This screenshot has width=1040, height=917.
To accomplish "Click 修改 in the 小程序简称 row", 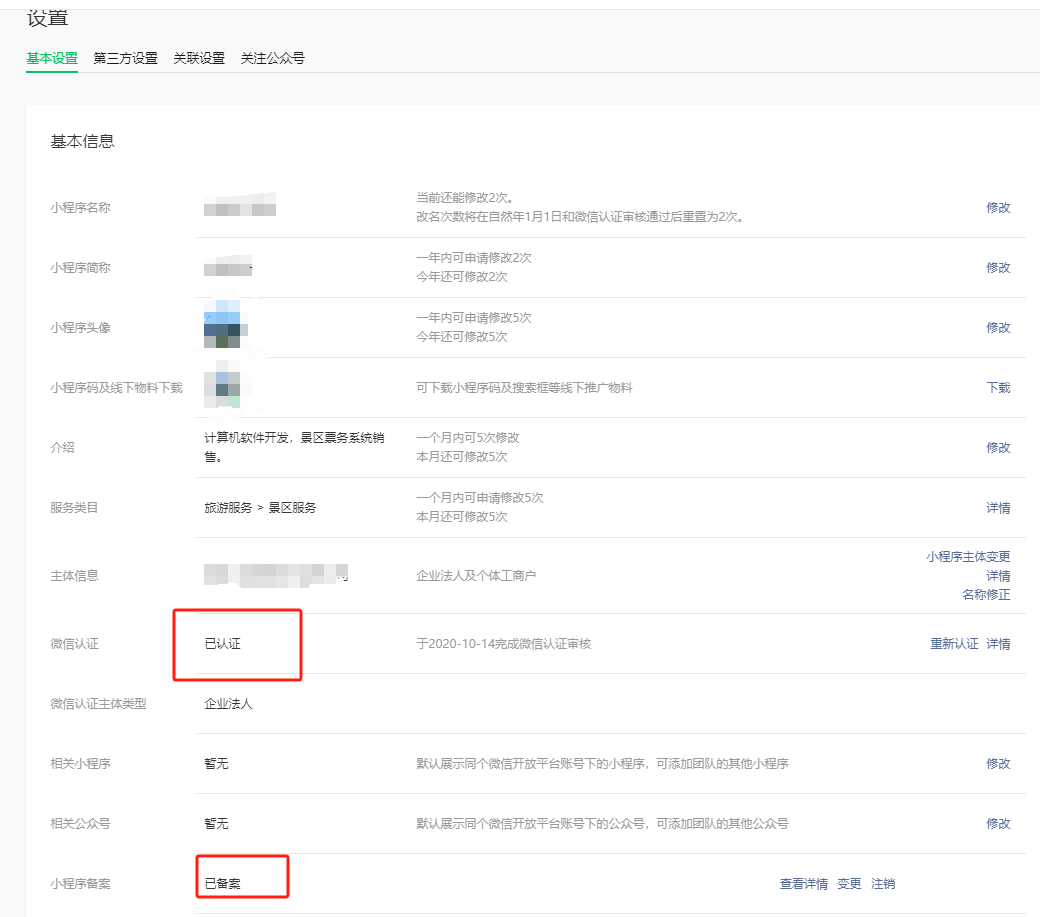I will click(x=998, y=268).
